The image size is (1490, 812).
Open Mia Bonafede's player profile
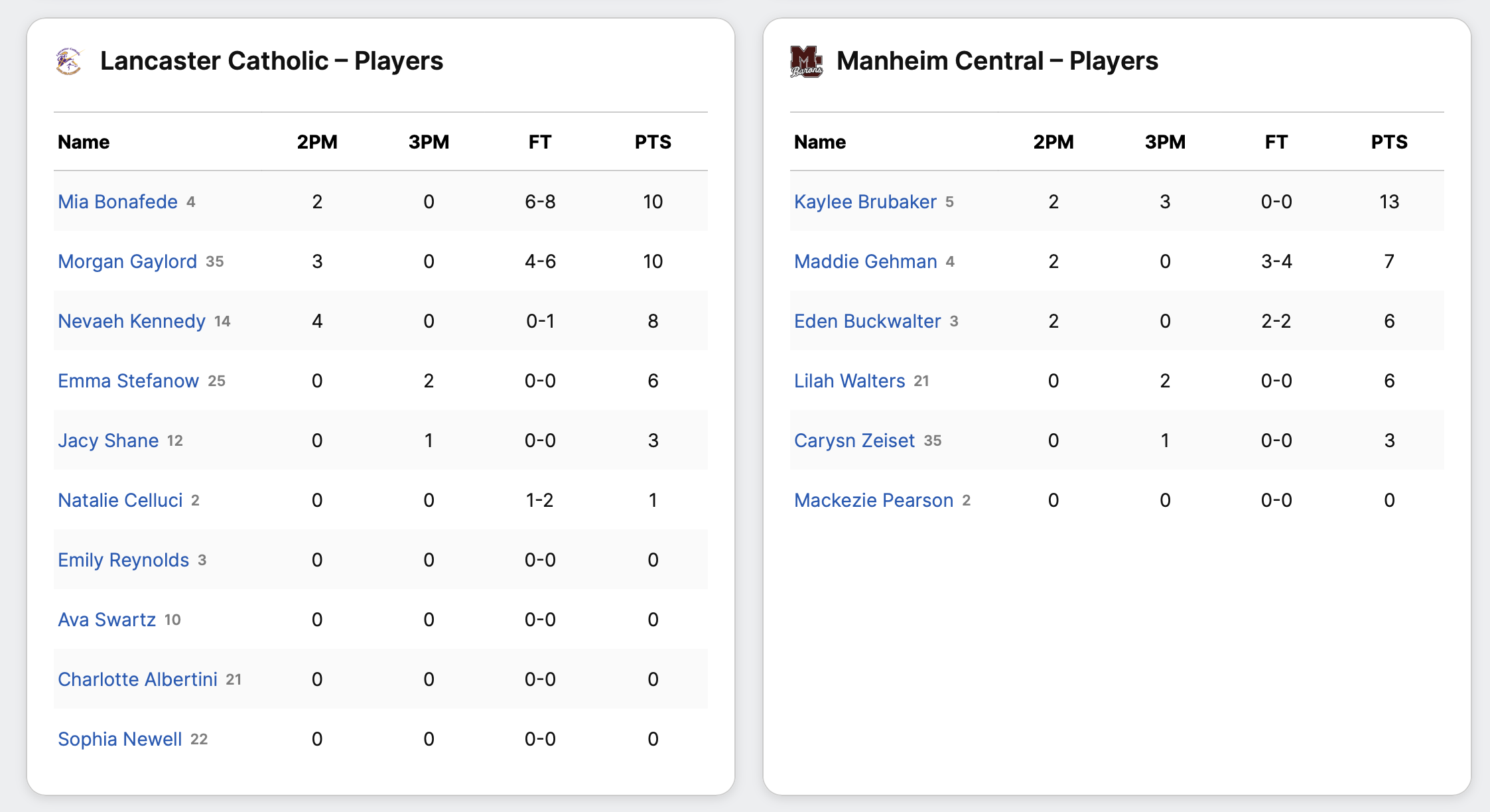click(117, 202)
